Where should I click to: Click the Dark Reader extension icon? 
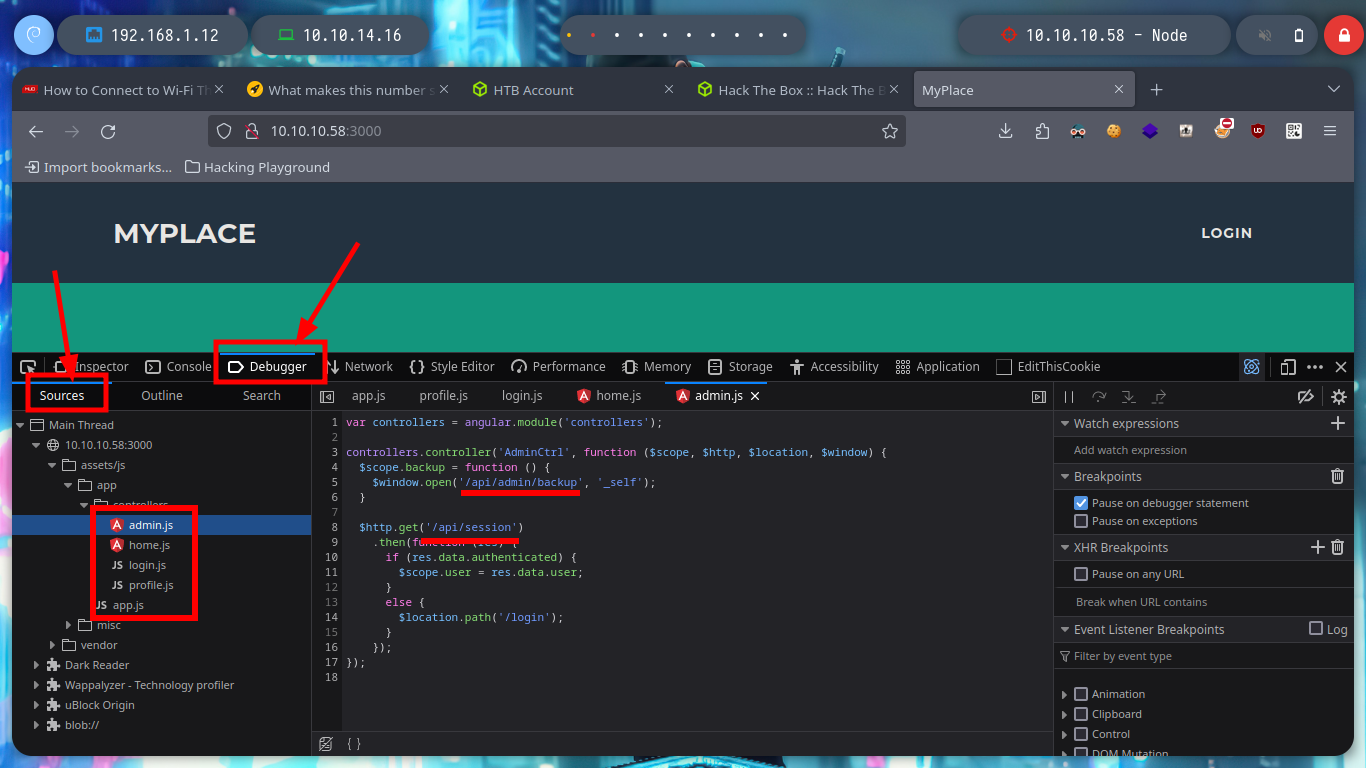[x=1078, y=131]
